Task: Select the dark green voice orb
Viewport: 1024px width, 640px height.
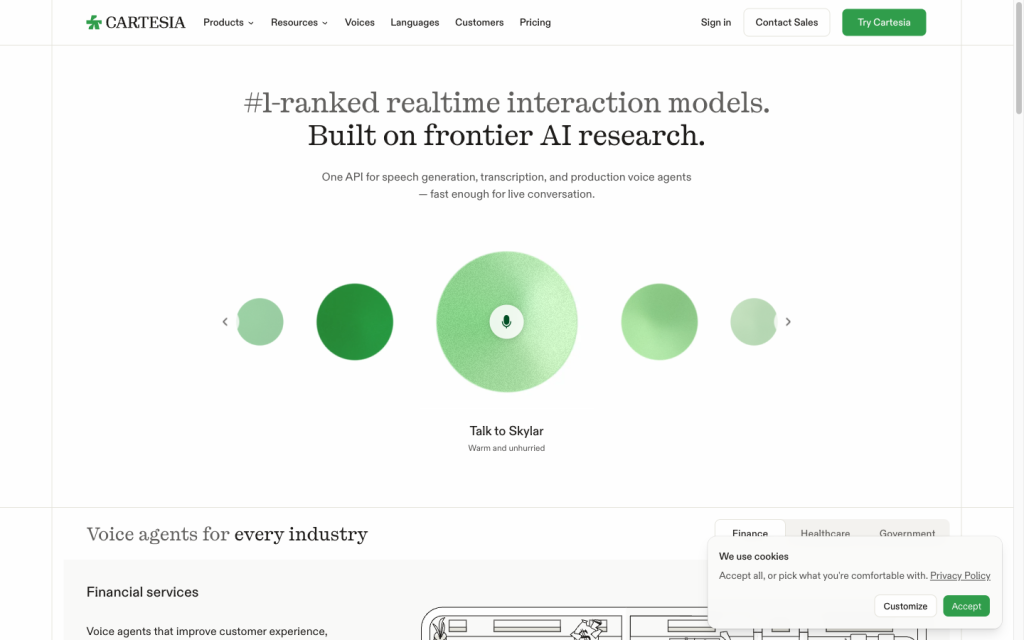Action: 355,321
